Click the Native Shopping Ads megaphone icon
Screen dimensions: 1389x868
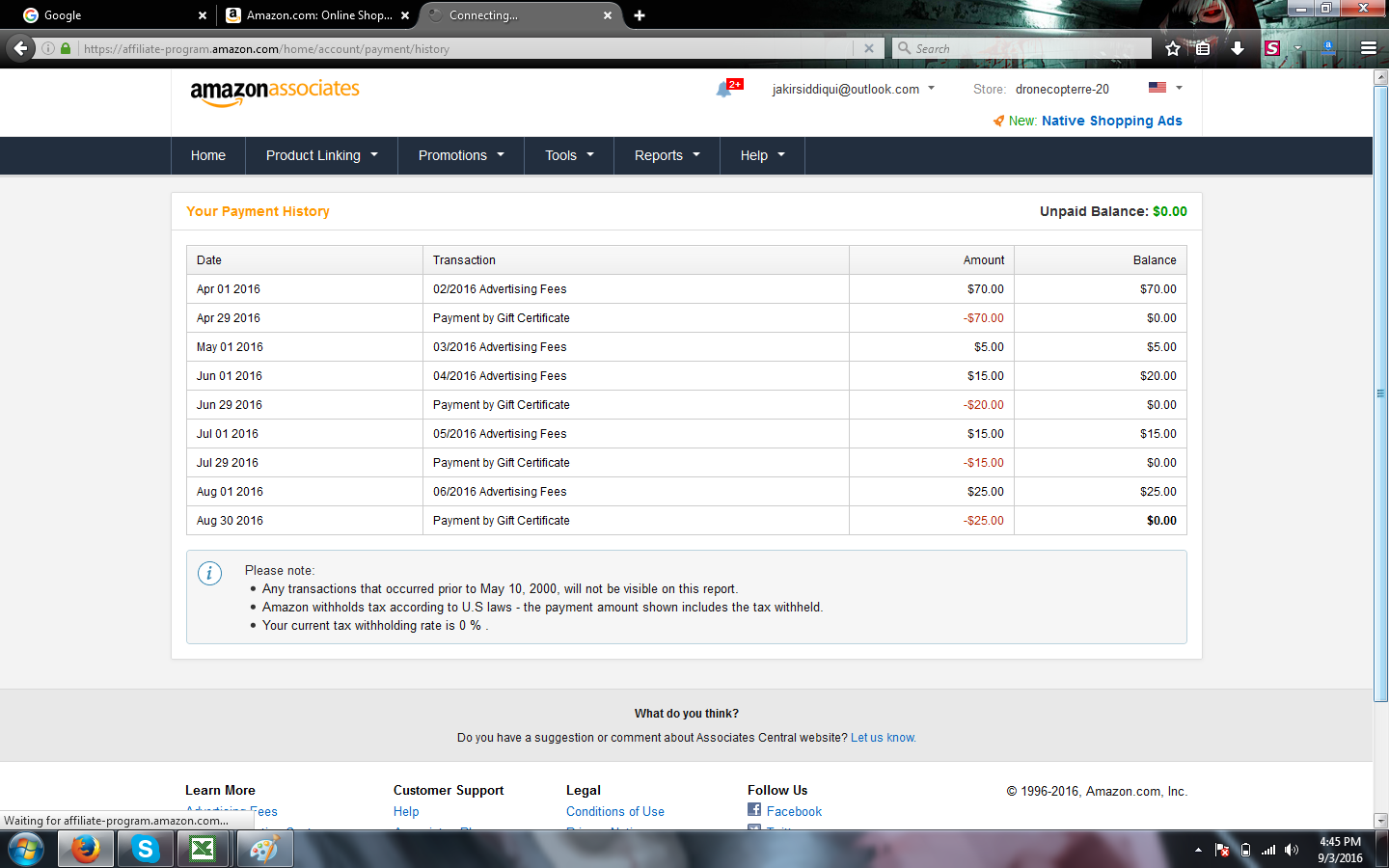[x=998, y=121]
